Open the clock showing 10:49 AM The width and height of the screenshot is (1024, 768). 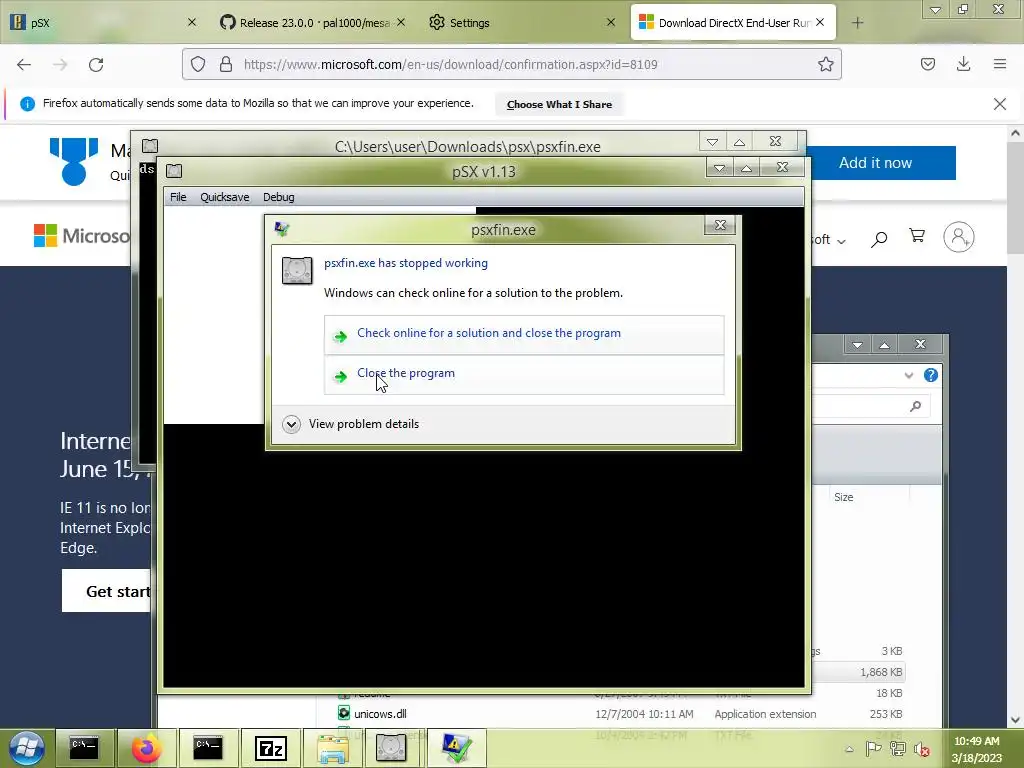point(976,749)
